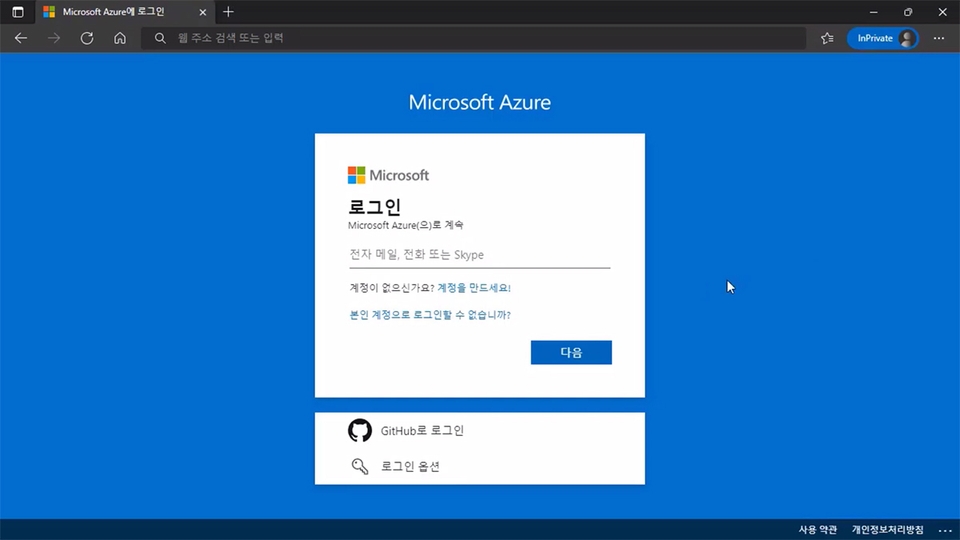Open browser Settings and more menu

(x=939, y=38)
